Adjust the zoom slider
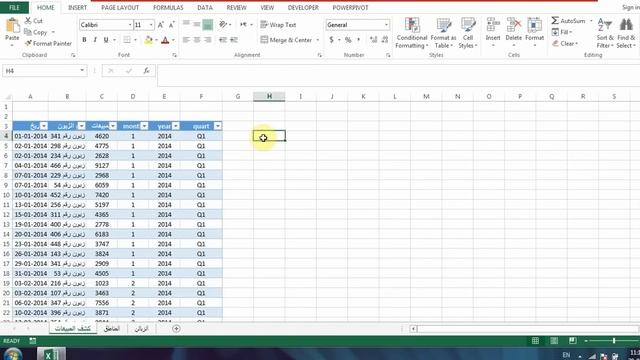This screenshot has width=640, height=360. [613, 341]
